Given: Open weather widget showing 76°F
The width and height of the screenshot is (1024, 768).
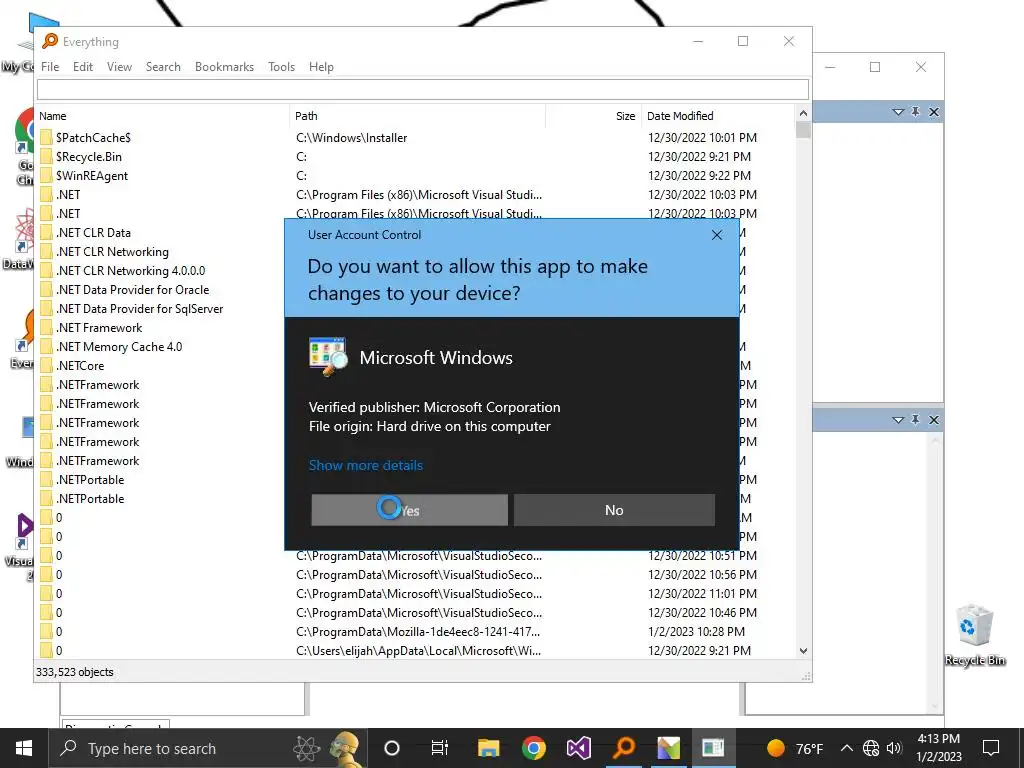Looking at the screenshot, I should (x=794, y=748).
